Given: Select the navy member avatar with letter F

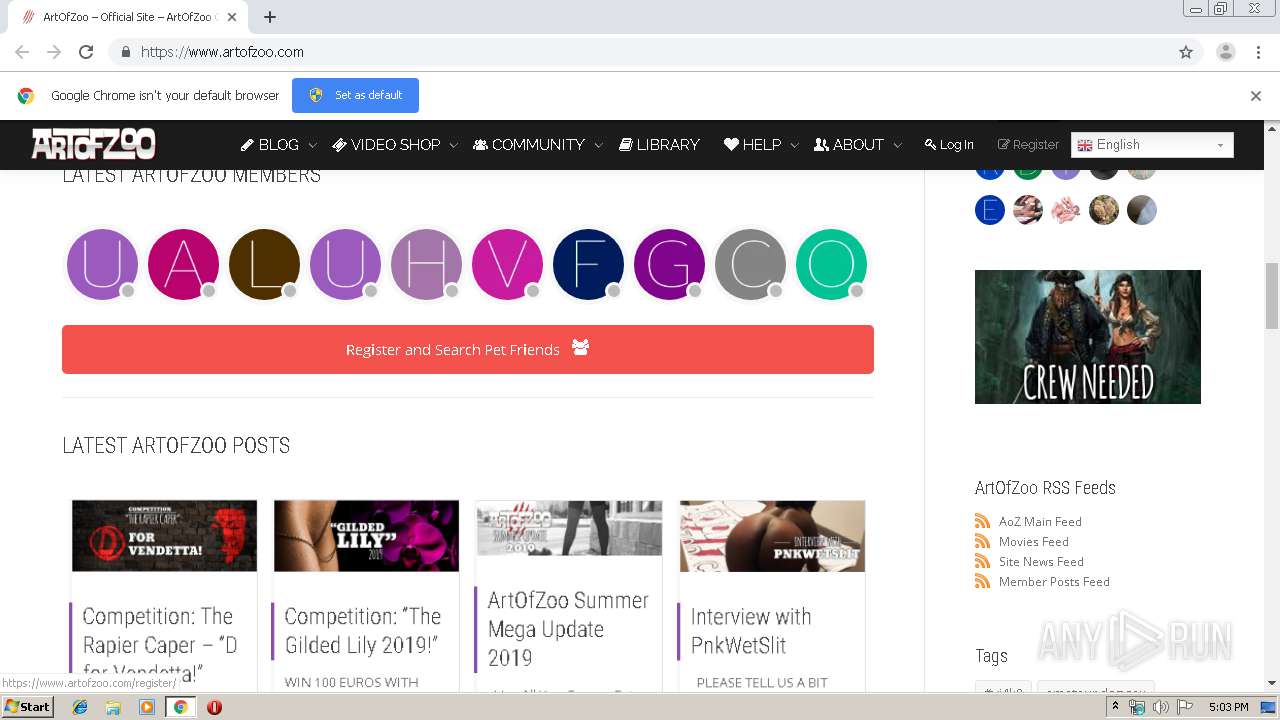Looking at the screenshot, I should click(x=588, y=264).
